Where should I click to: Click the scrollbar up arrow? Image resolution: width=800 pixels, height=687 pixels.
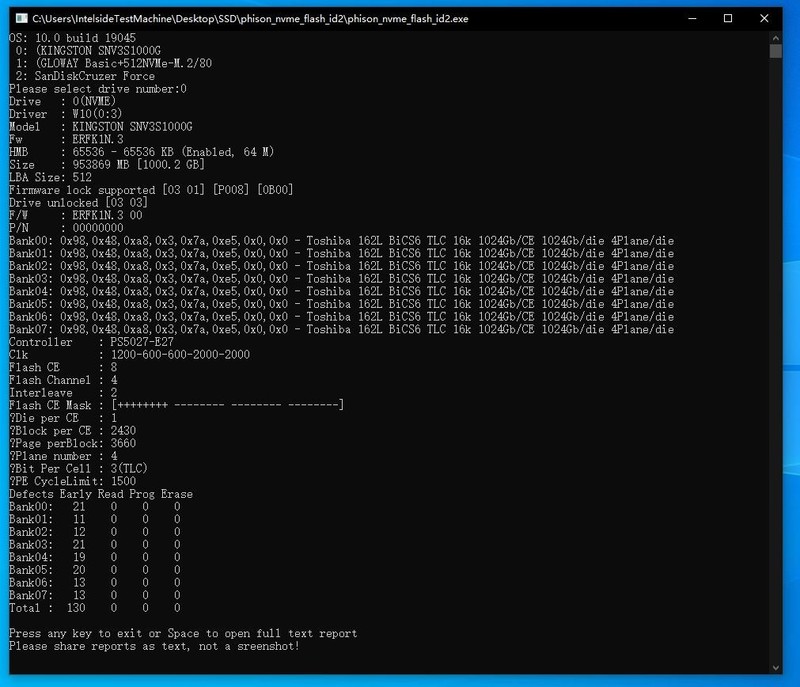point(776,38)
